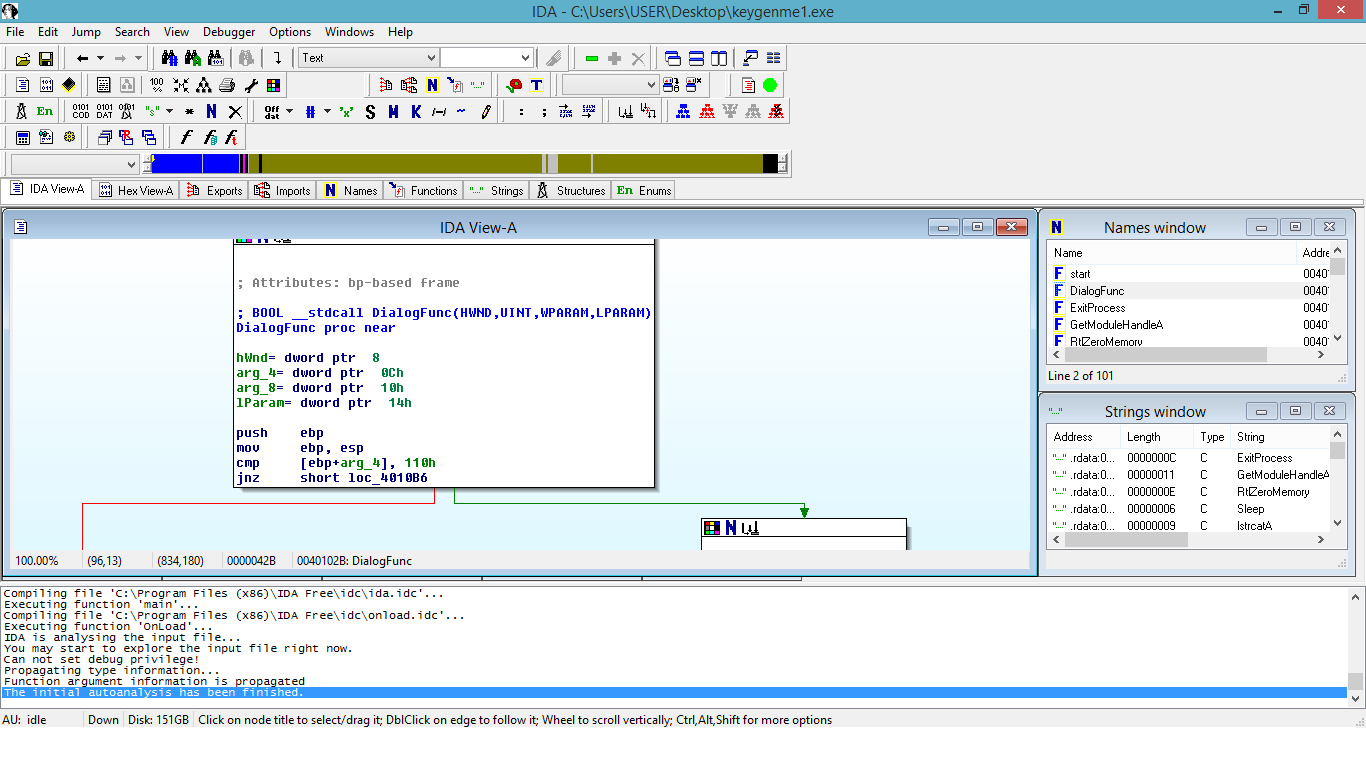Open the address dropdown left of navigation band
Viewport: 1366px width, 768px height.
pyautogui.click(x=75, y=164)
